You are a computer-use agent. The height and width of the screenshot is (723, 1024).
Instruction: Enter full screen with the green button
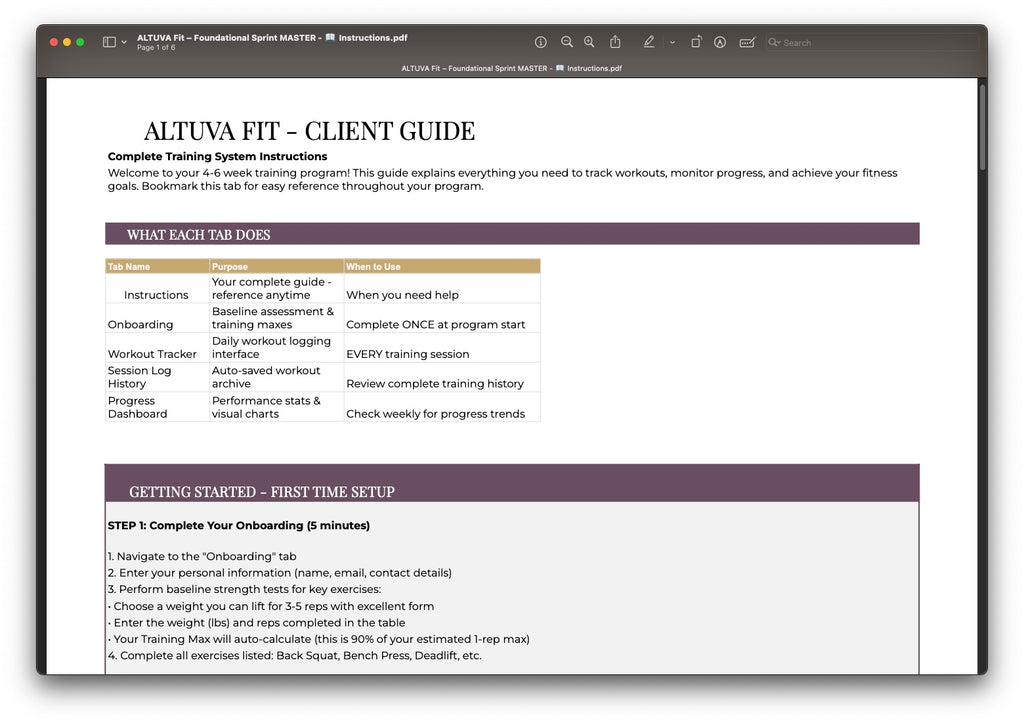click(x=81, y=42)
